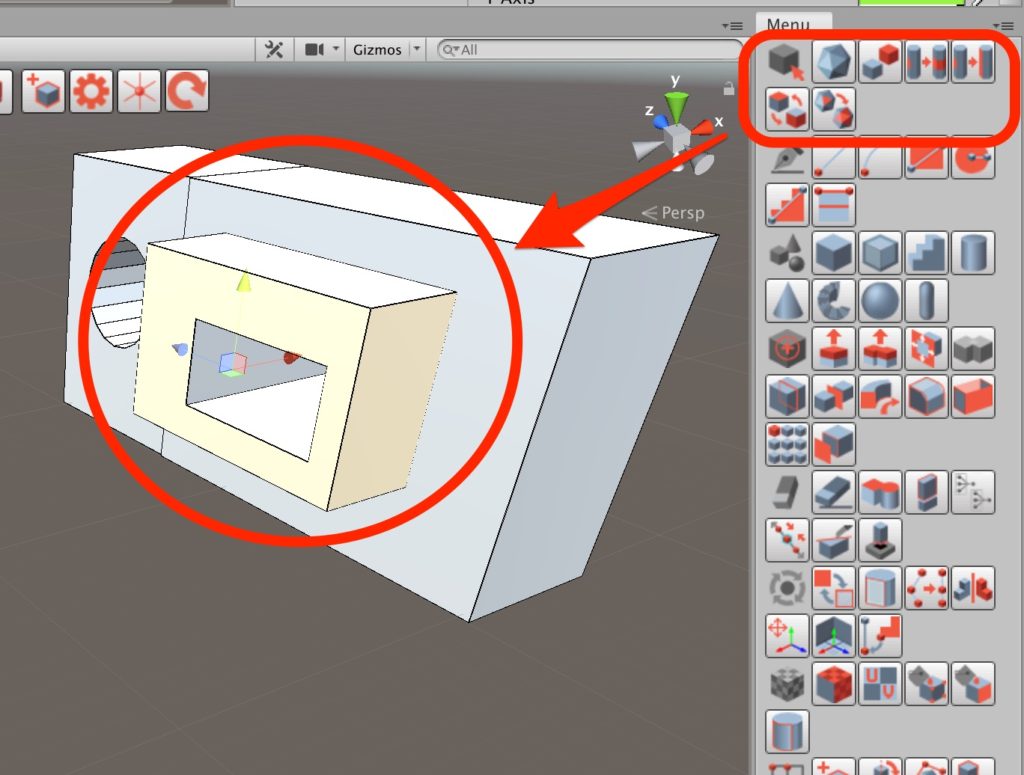
Task: Click the orange circular arrow refresh button
Action: pos(186,92)
